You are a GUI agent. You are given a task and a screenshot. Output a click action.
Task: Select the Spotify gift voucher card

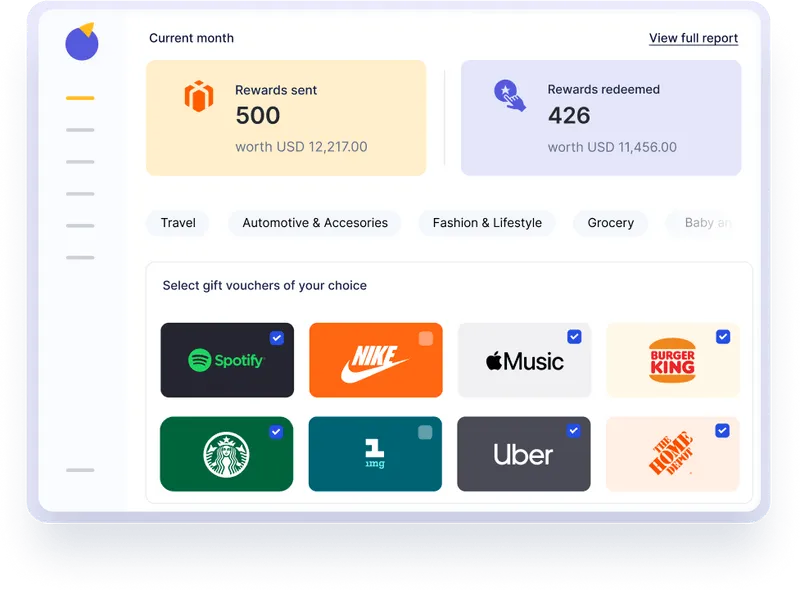[227, 360]
